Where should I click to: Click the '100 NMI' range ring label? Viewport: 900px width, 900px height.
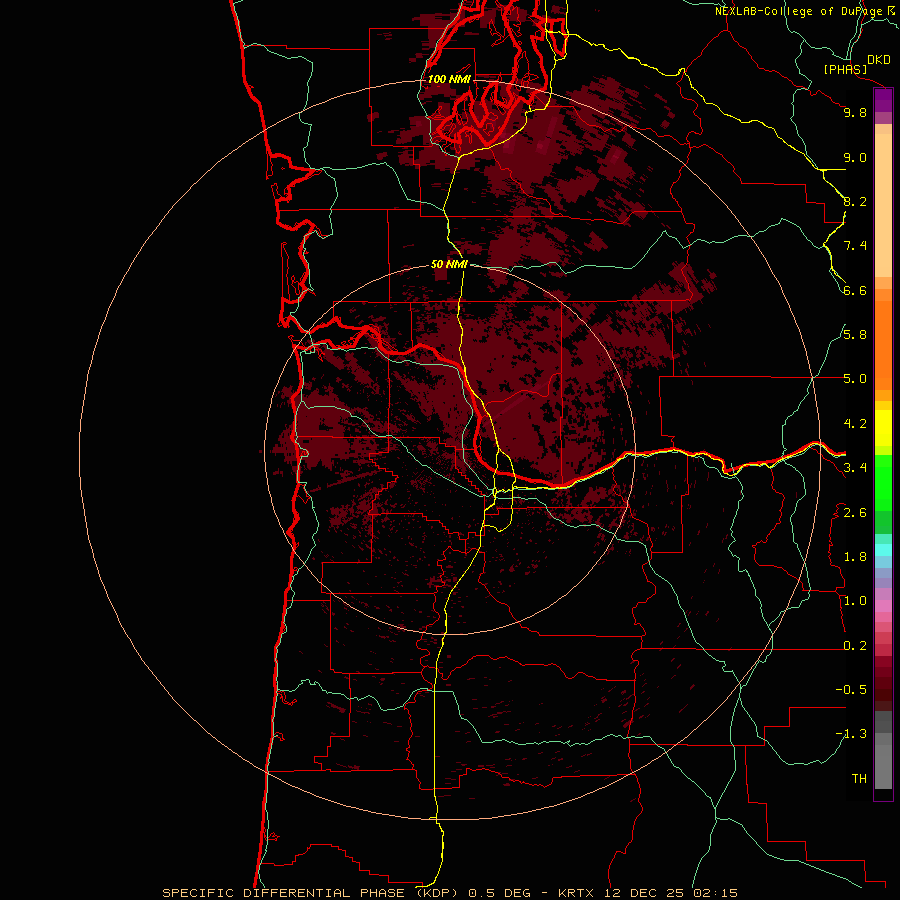449,79
